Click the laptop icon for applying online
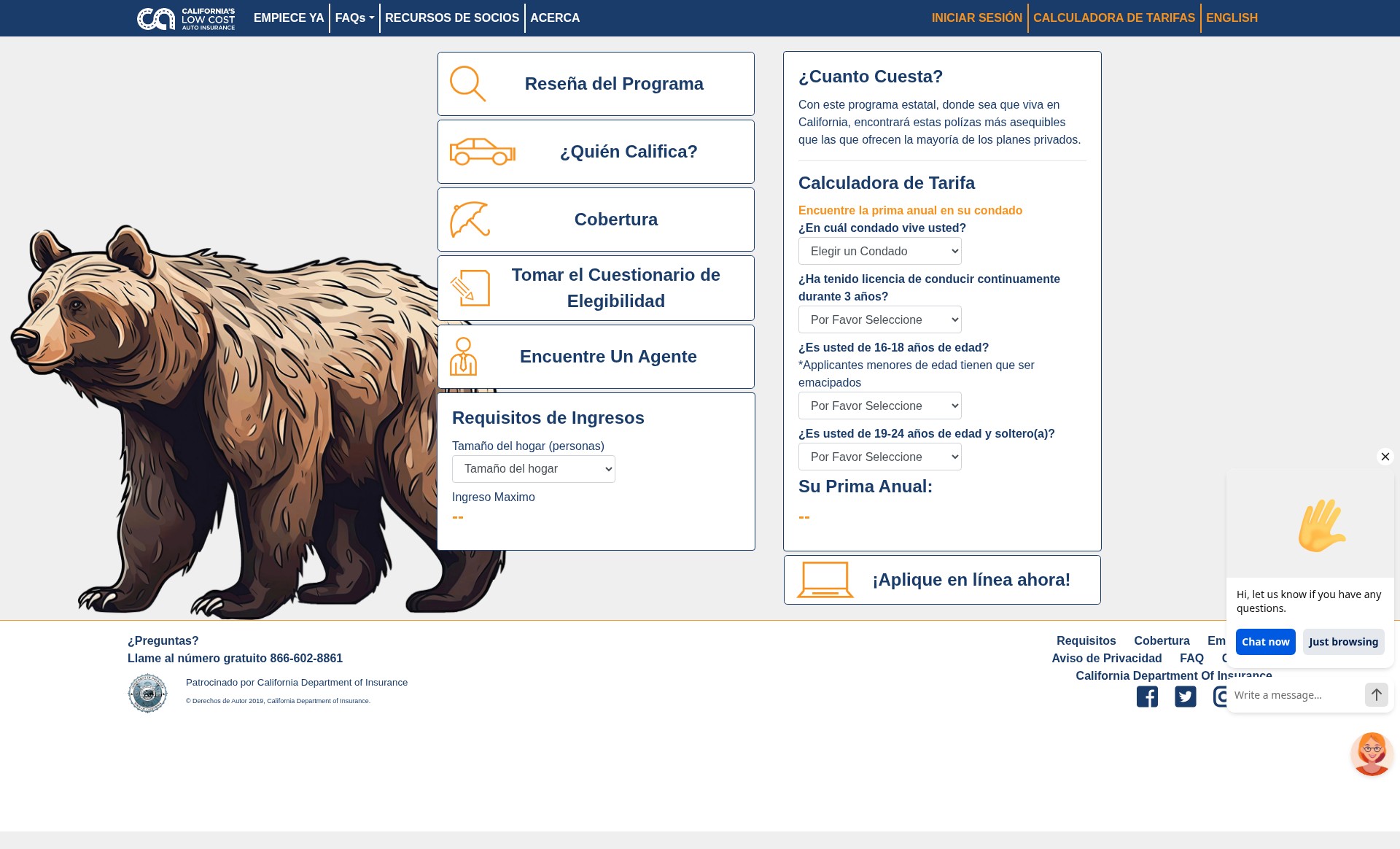 coord(825,580)
